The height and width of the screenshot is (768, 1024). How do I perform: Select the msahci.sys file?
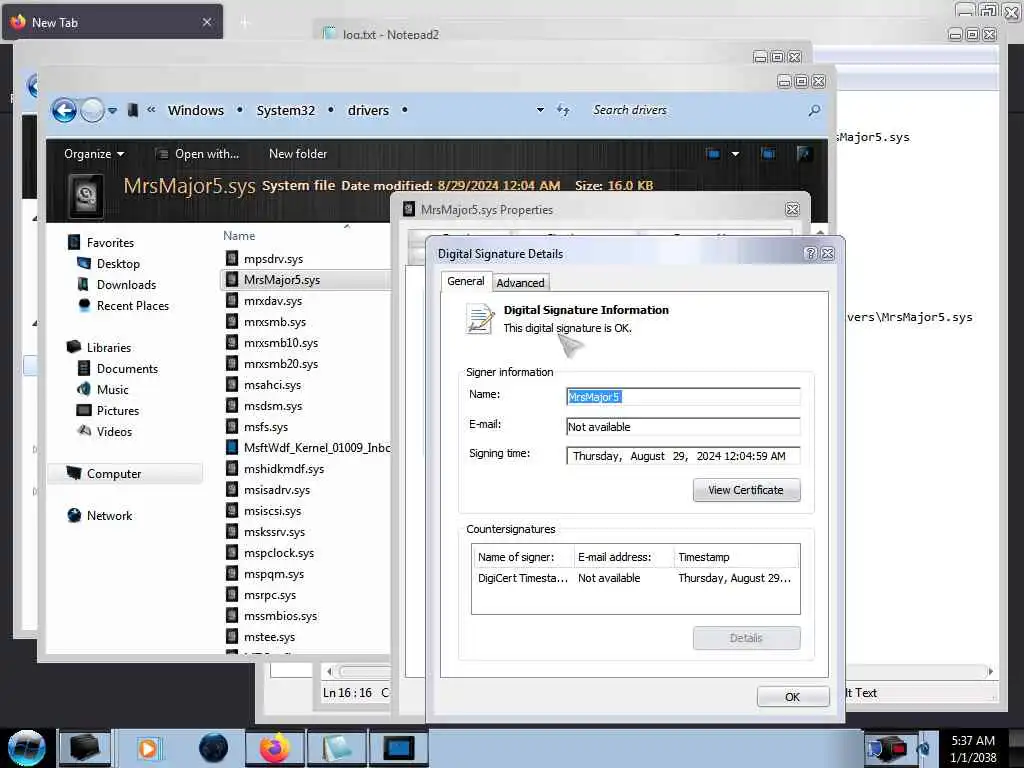coord(272,385)
